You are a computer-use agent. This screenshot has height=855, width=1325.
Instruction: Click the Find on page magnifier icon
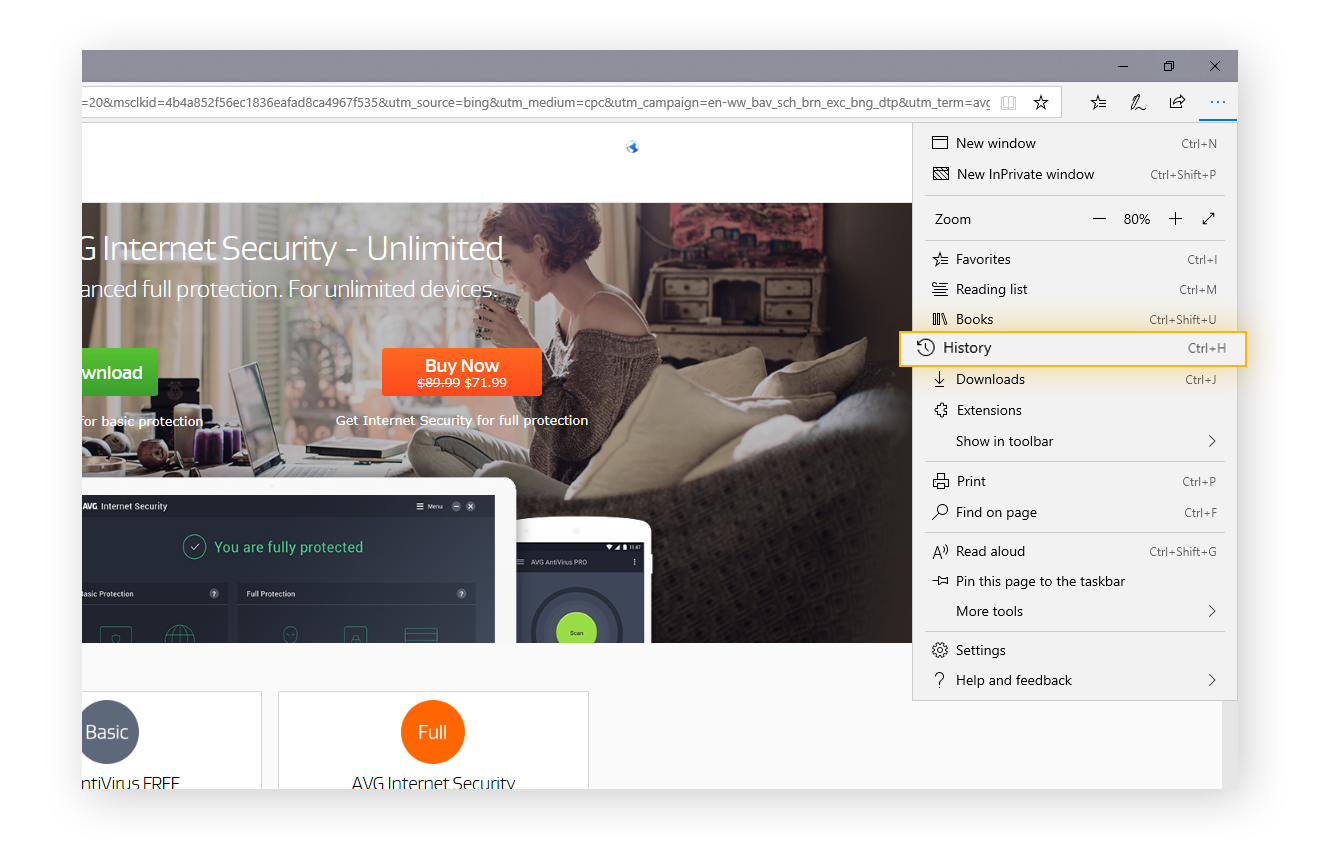click(940, 512)
